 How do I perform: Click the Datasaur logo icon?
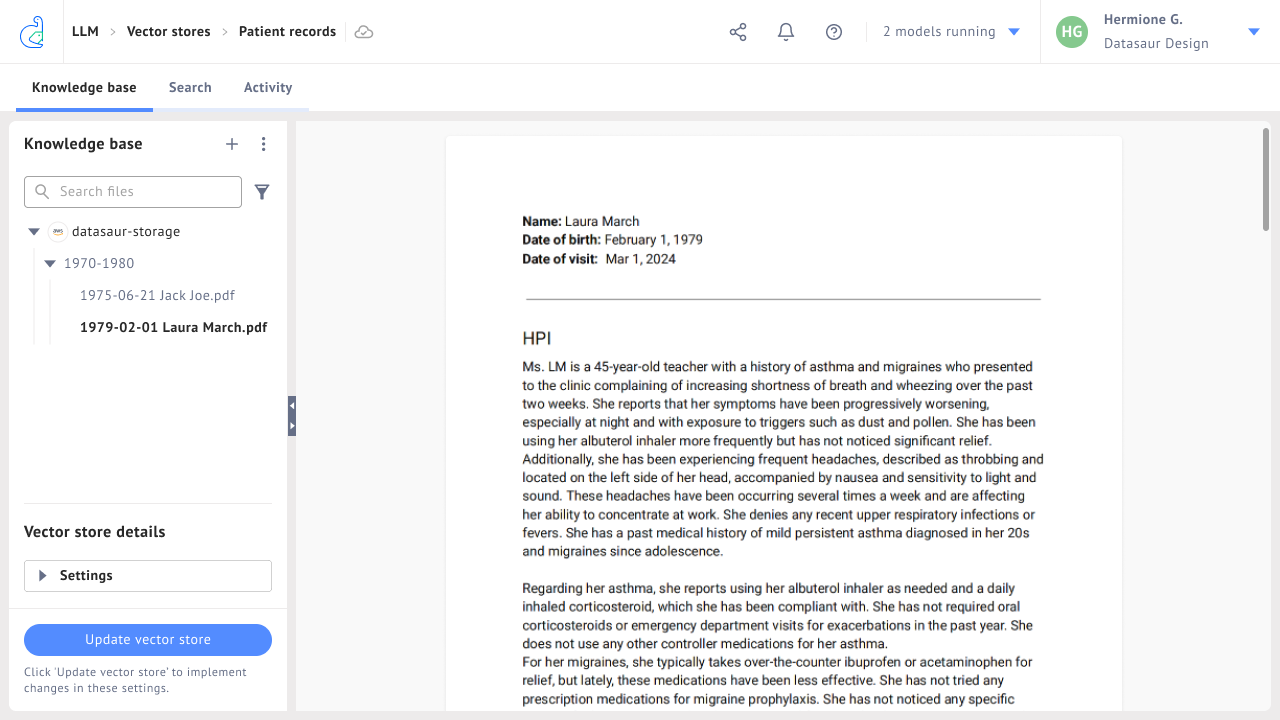[x=32, y=32]
